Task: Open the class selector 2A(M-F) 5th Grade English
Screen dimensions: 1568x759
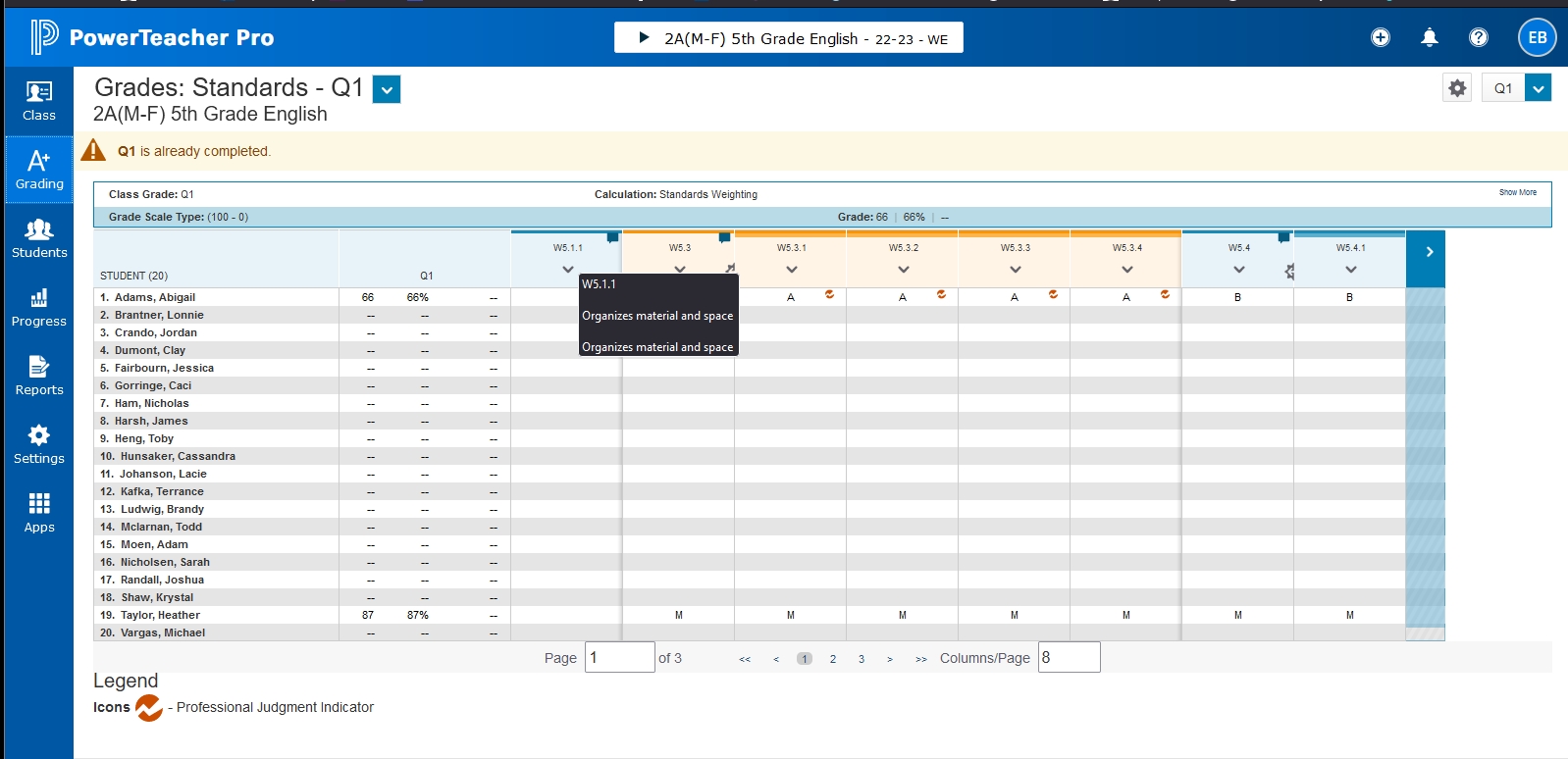Action: pos(789,38)
